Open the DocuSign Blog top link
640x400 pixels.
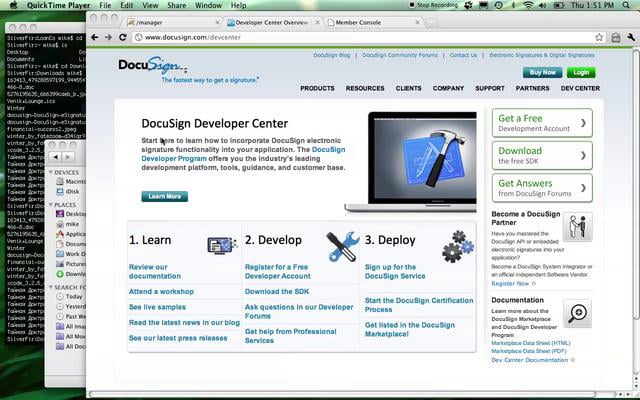point(331,55)
